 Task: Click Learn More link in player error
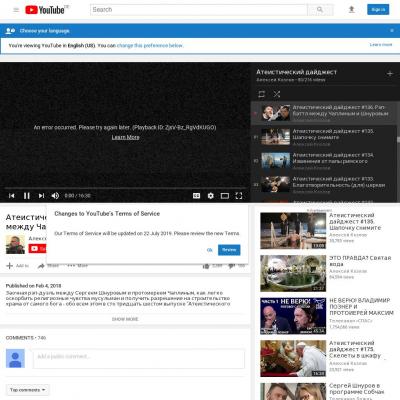click(125, 137)
